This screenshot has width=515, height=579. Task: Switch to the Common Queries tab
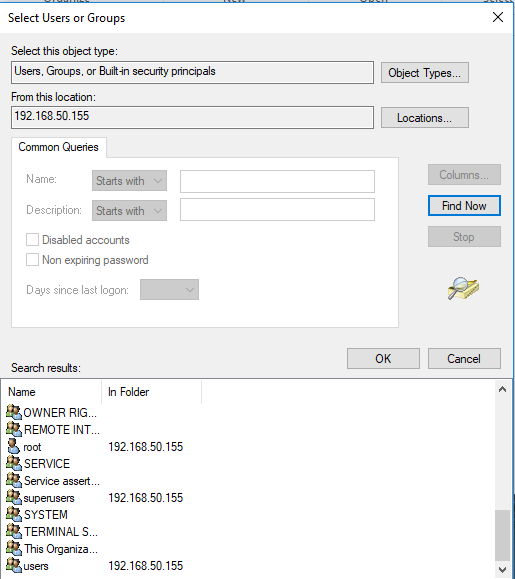tap(59, 147)
